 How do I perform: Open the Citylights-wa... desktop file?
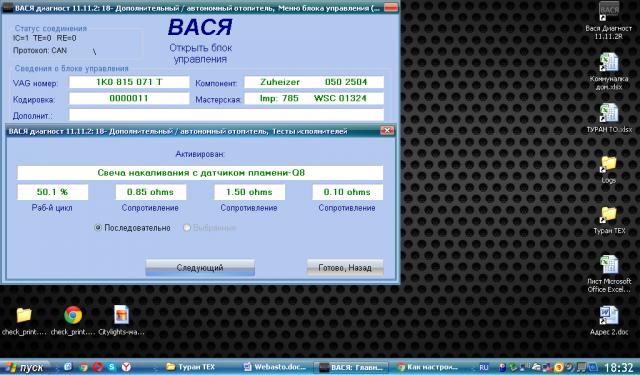(121, 320)
